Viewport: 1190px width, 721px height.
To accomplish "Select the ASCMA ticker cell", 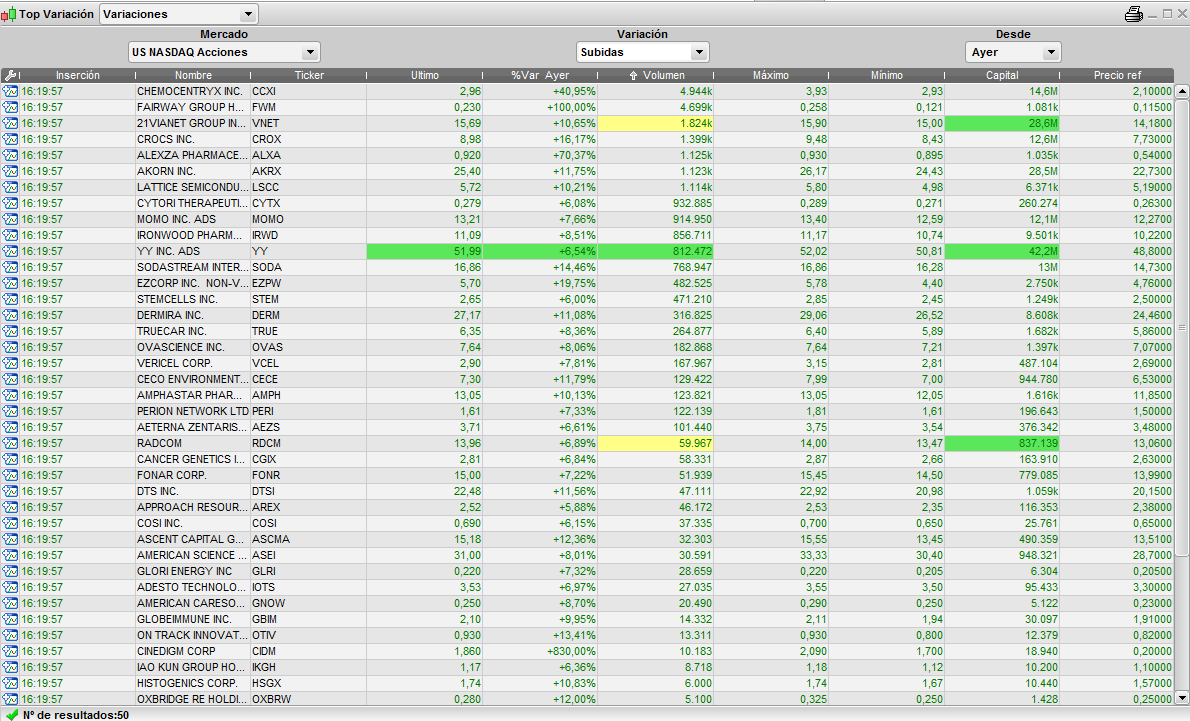I will click(x=308, y=539).
